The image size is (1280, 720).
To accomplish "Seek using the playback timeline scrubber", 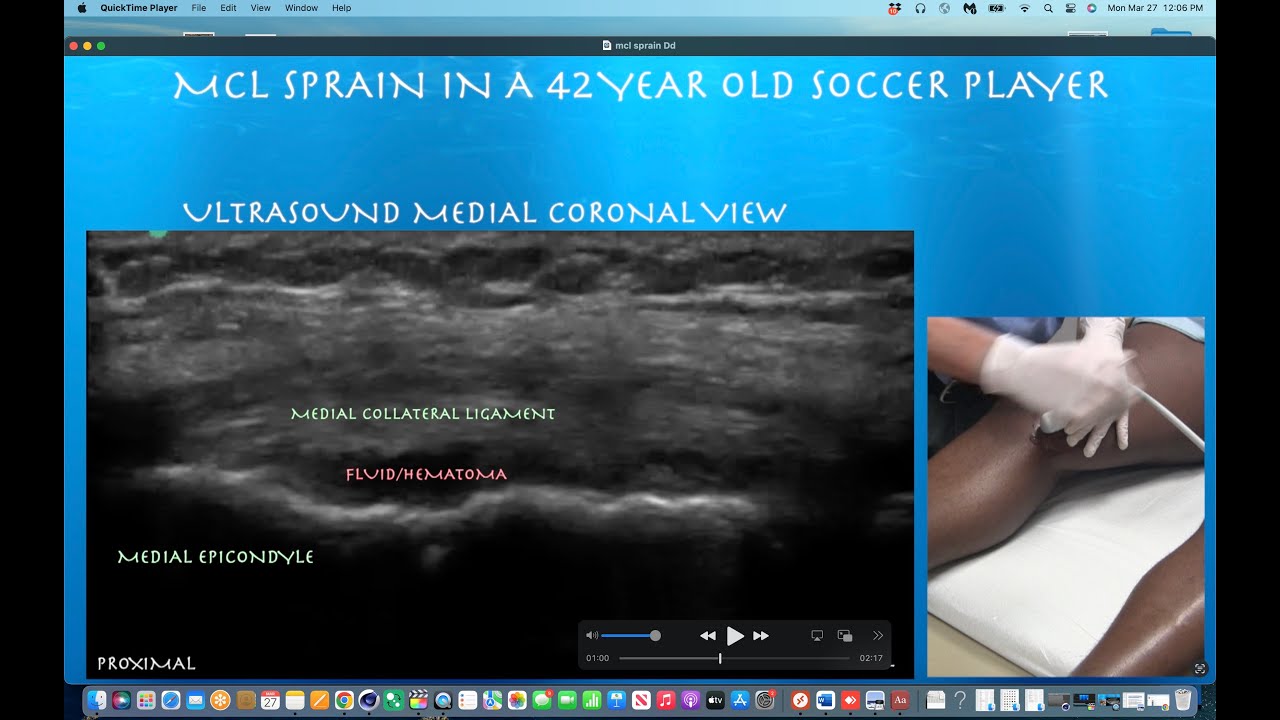I will (735, 658).
